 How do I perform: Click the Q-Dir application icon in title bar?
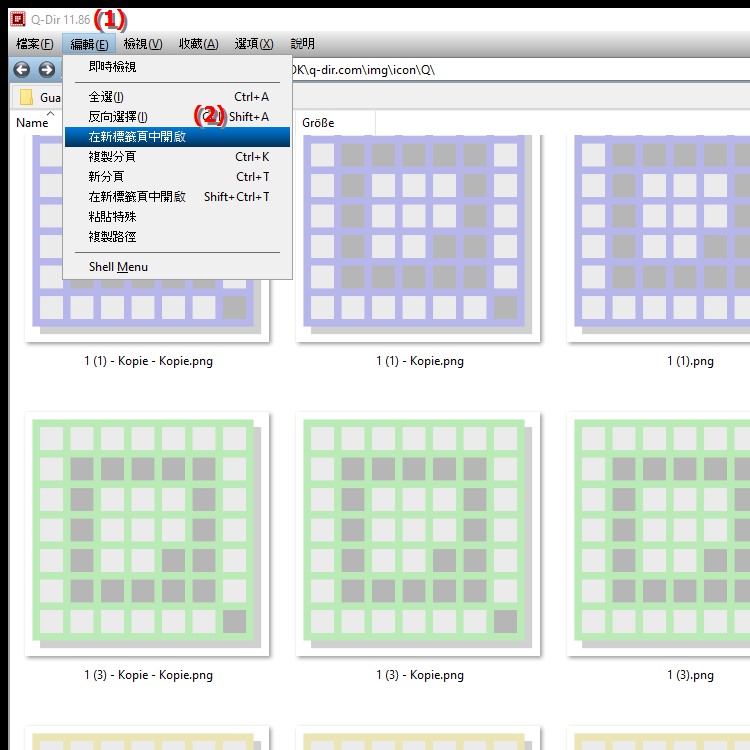point(18,19)
